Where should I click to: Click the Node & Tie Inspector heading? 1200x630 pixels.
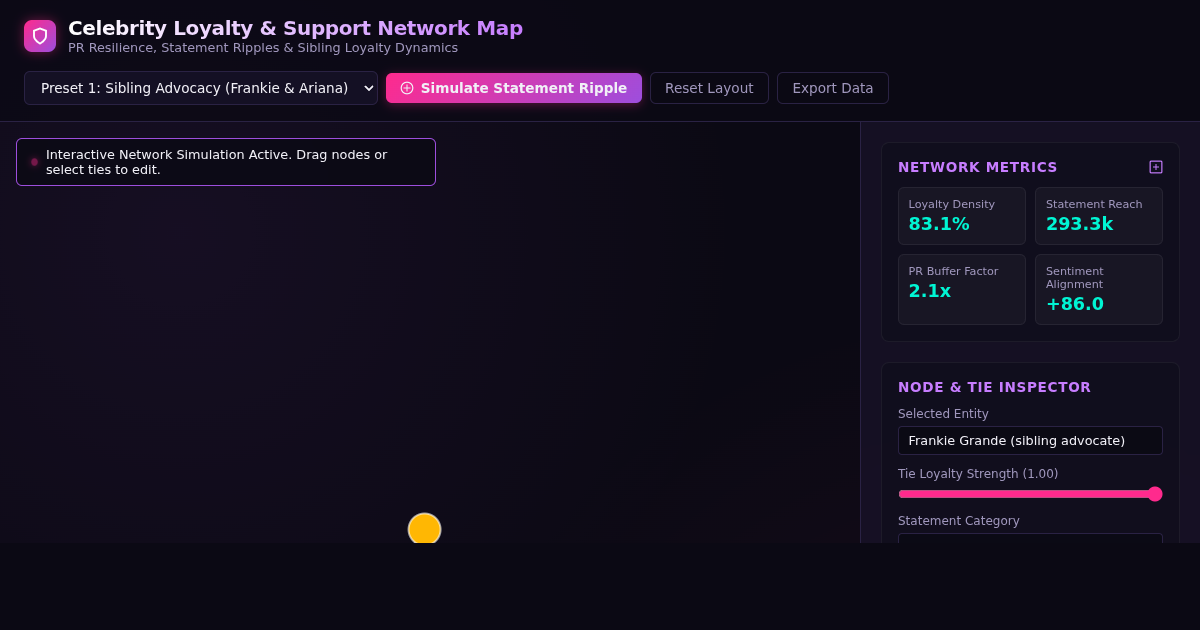(994, 387)
